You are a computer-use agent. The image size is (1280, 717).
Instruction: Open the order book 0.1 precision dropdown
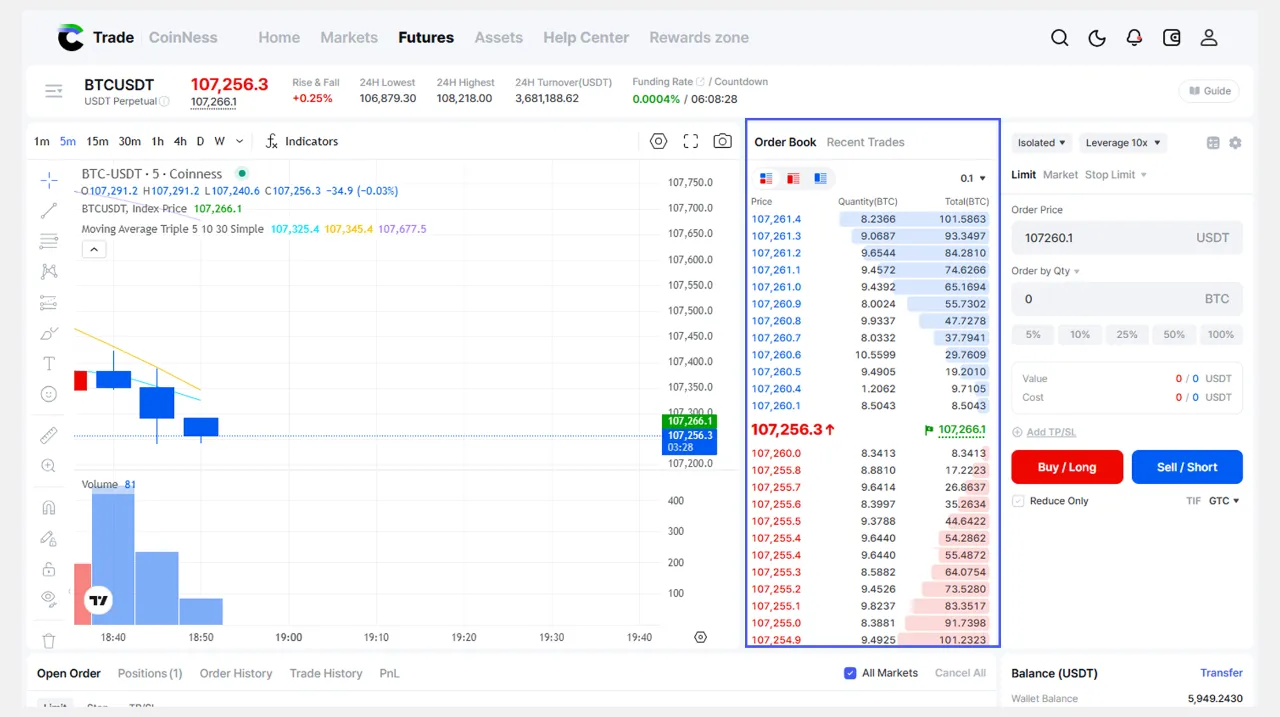point(973,179)
